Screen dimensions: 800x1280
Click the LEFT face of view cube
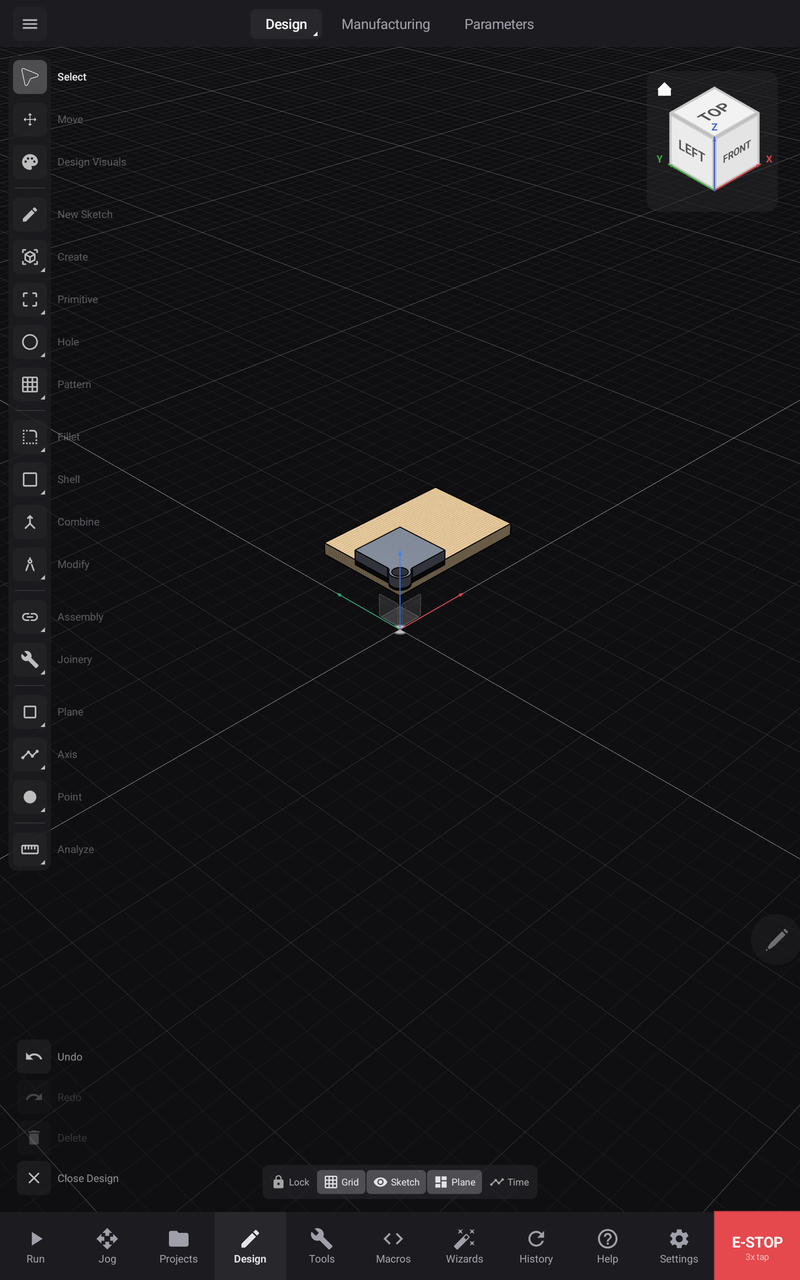click(692, 151)
